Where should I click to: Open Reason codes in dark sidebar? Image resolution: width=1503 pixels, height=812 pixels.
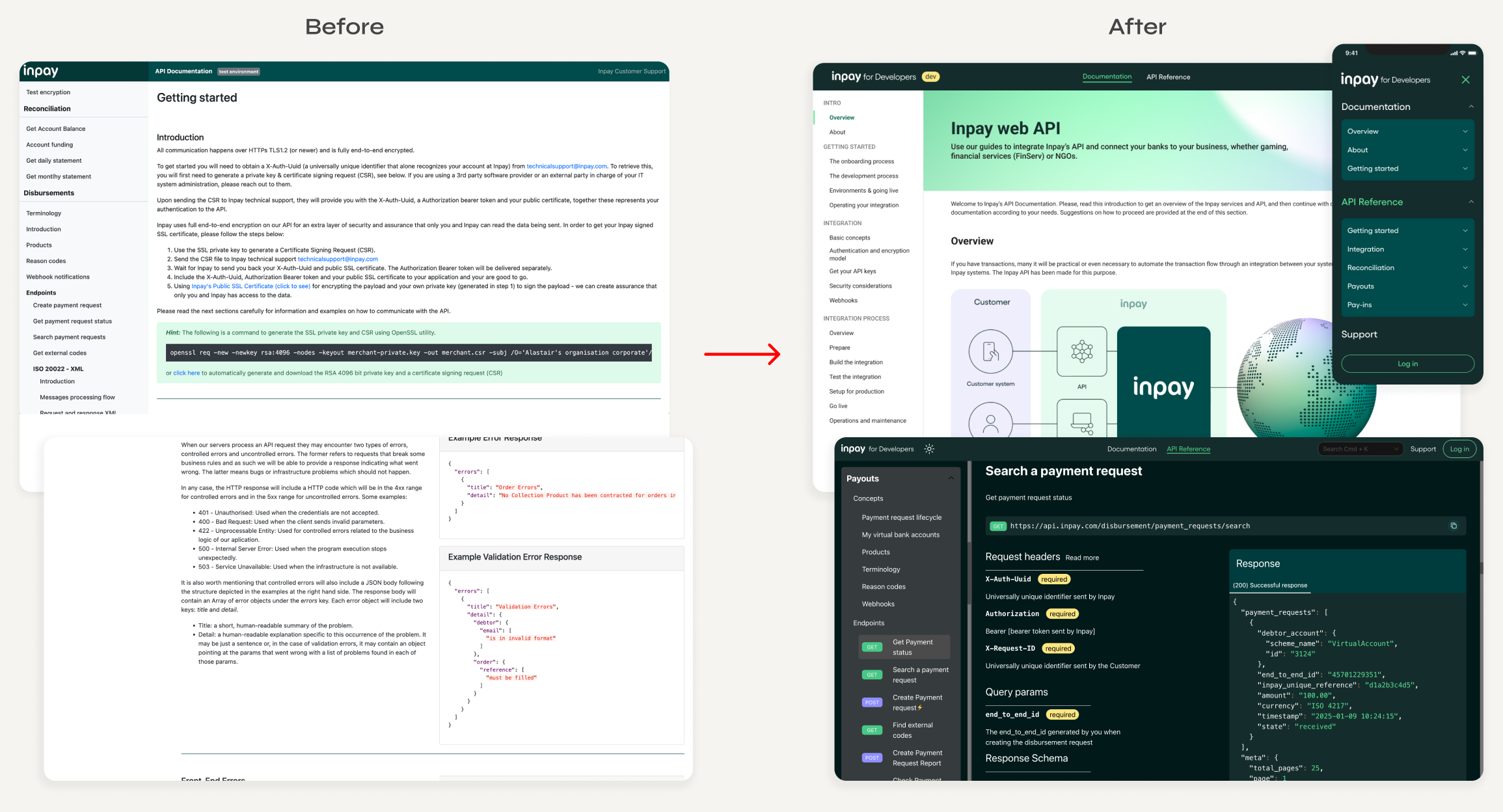(x=883, y=587)
